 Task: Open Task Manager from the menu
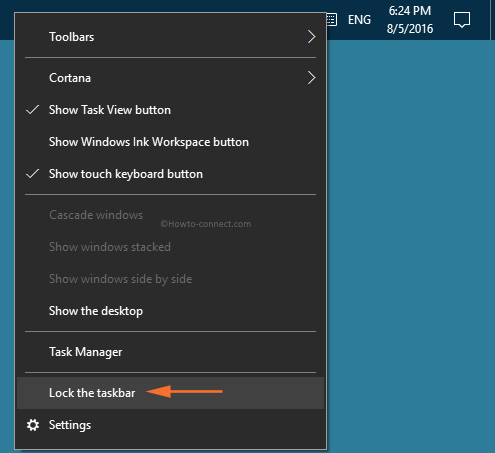pyautogui.click(x=170, y=352)
